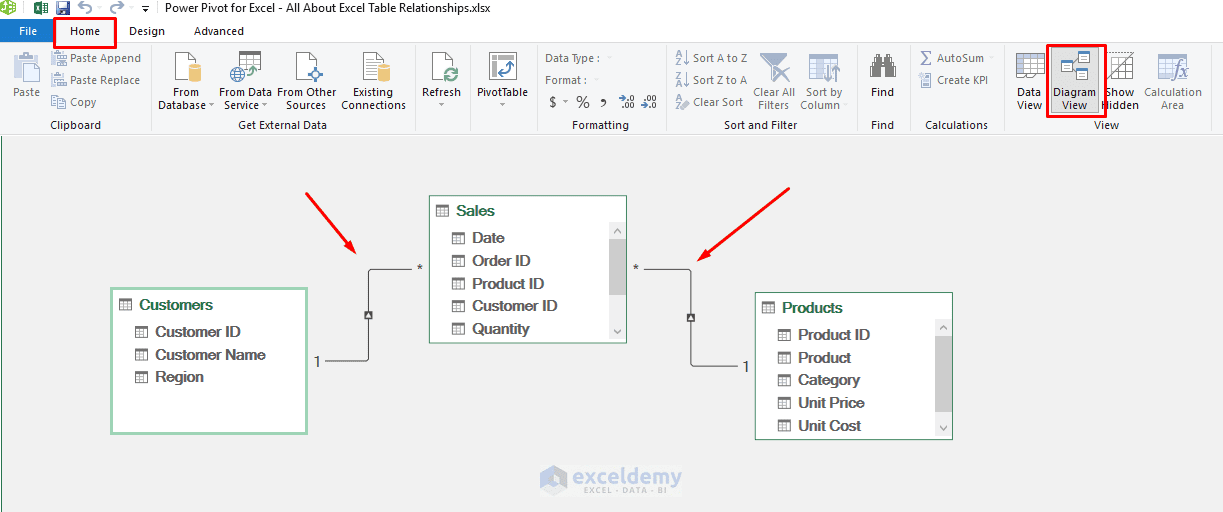Click the PivotTable button
1223x512 pixels.
(502, 81)
